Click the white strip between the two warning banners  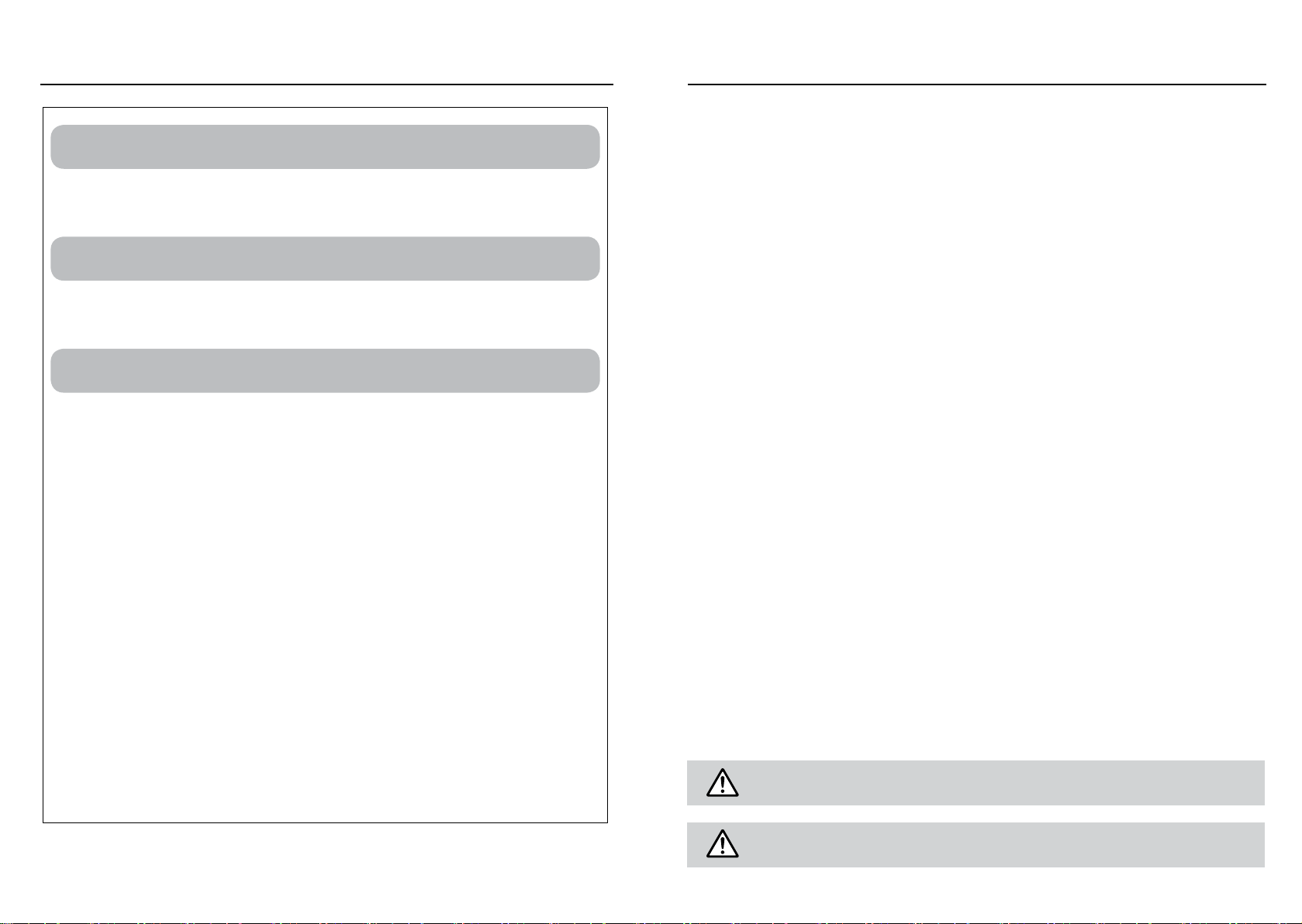(976, 814)
